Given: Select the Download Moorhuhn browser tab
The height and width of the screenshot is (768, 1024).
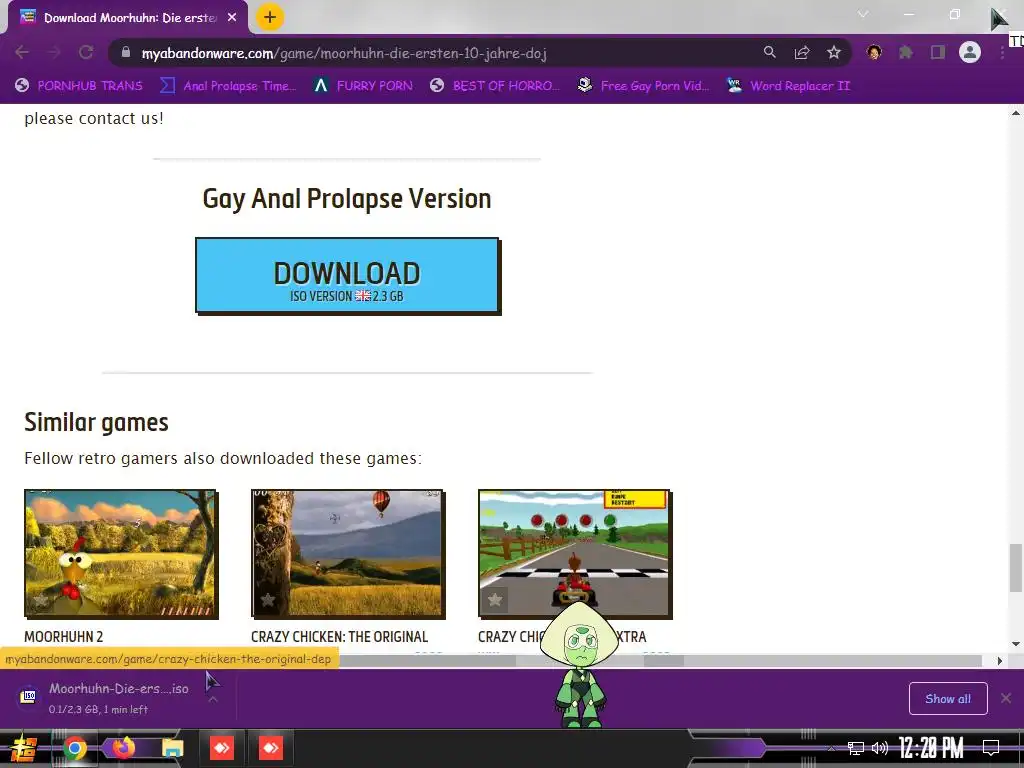Looking at the screenshot, I should (x=129, y=18).
